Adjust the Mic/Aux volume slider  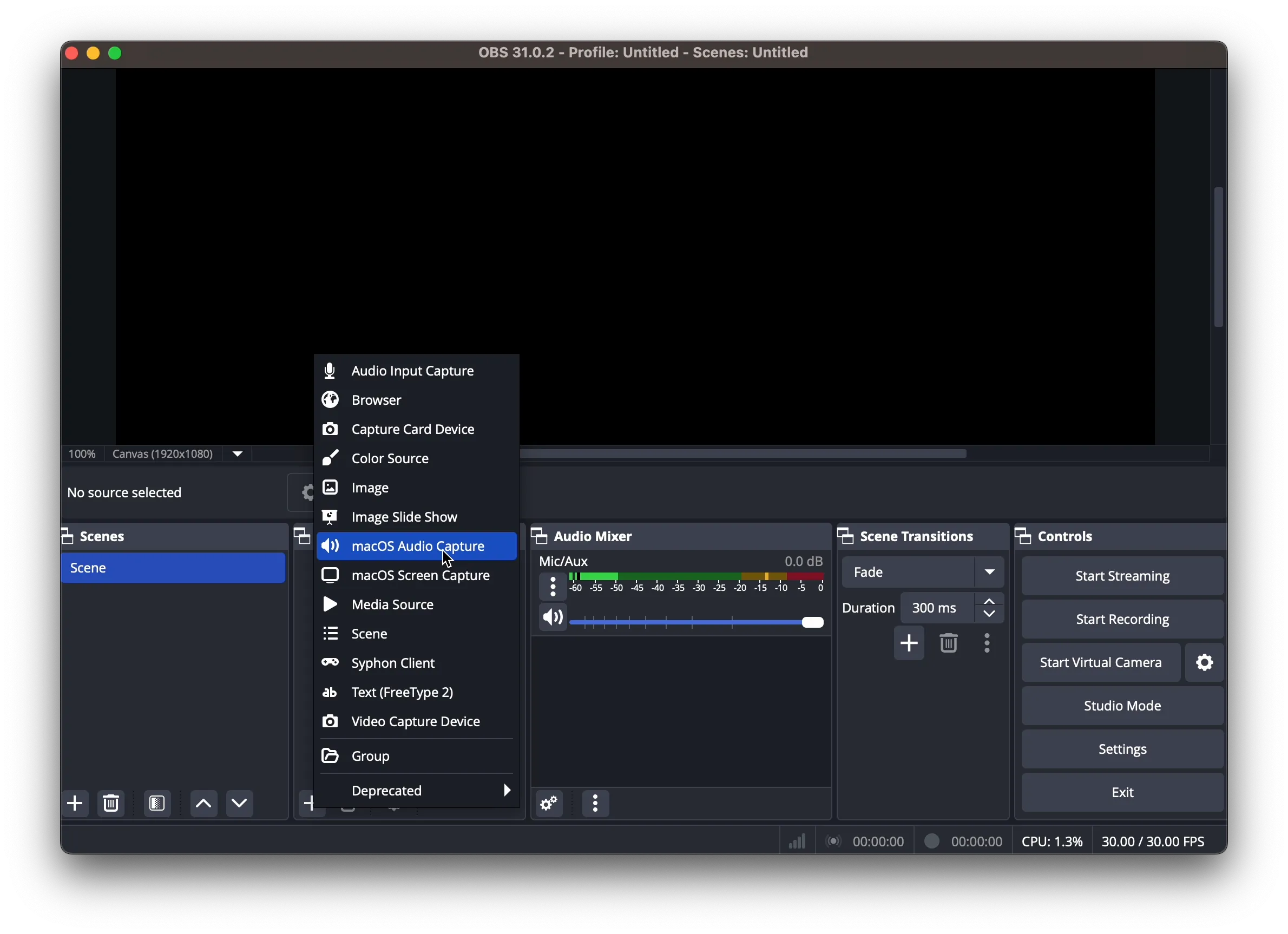[812, 622]
